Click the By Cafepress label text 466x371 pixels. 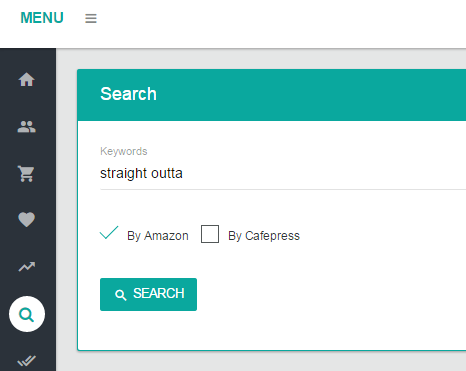[x=264, y=236]
